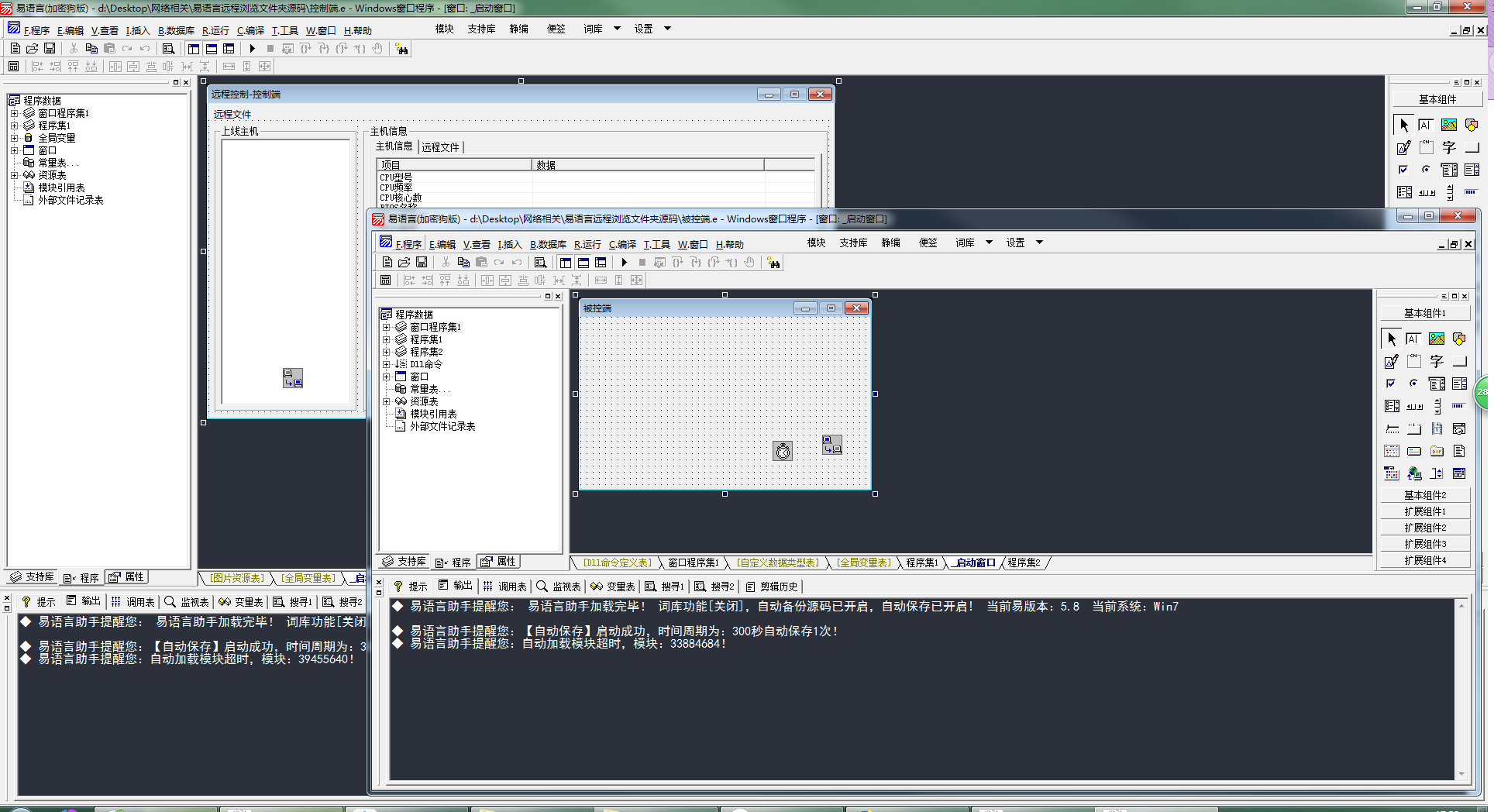The image size is (1494, 812).
Task: Select slider component in front component box
Action: (1392, 428)
